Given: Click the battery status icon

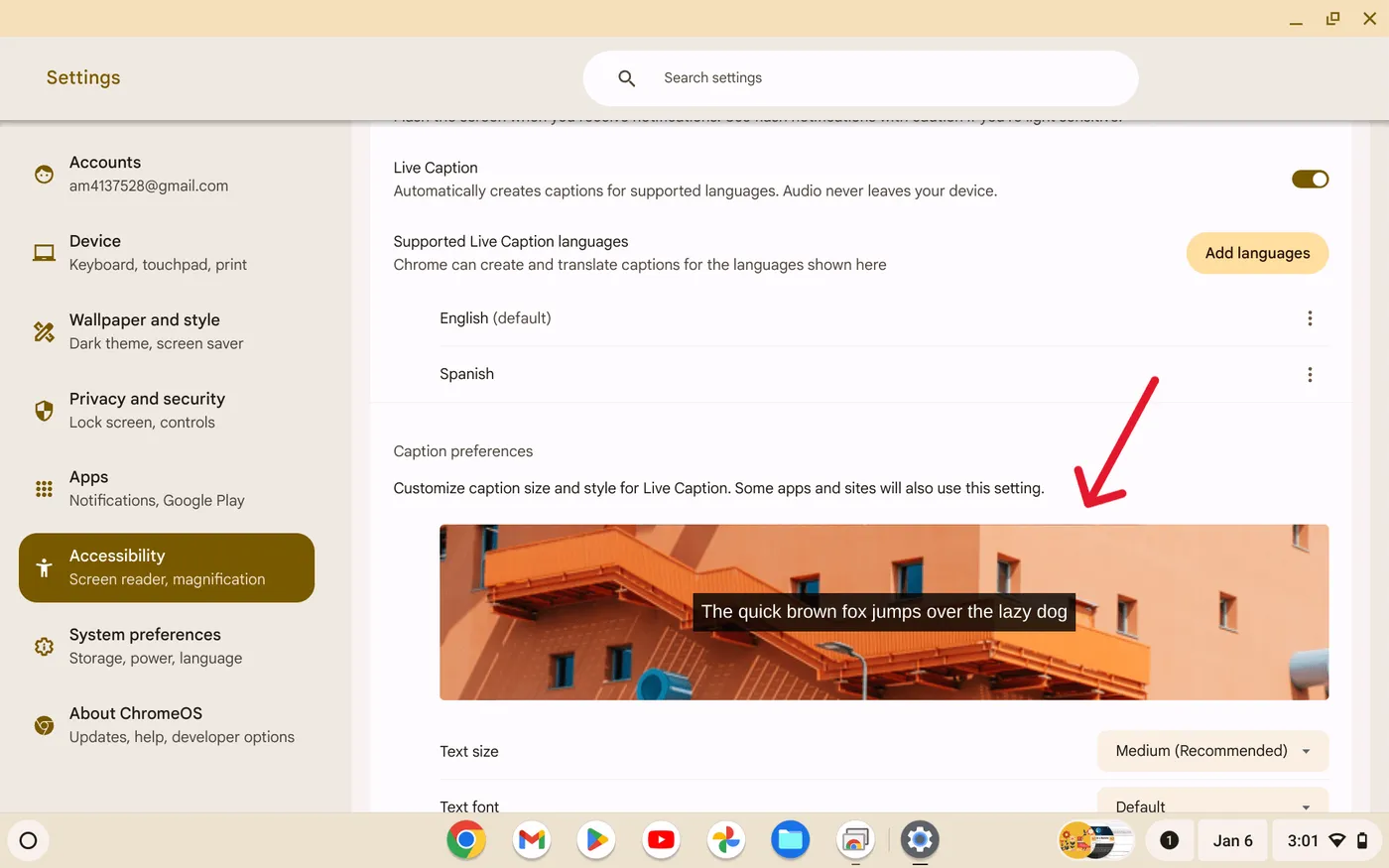Looking at the screenshot, I should pos(1362,841).
